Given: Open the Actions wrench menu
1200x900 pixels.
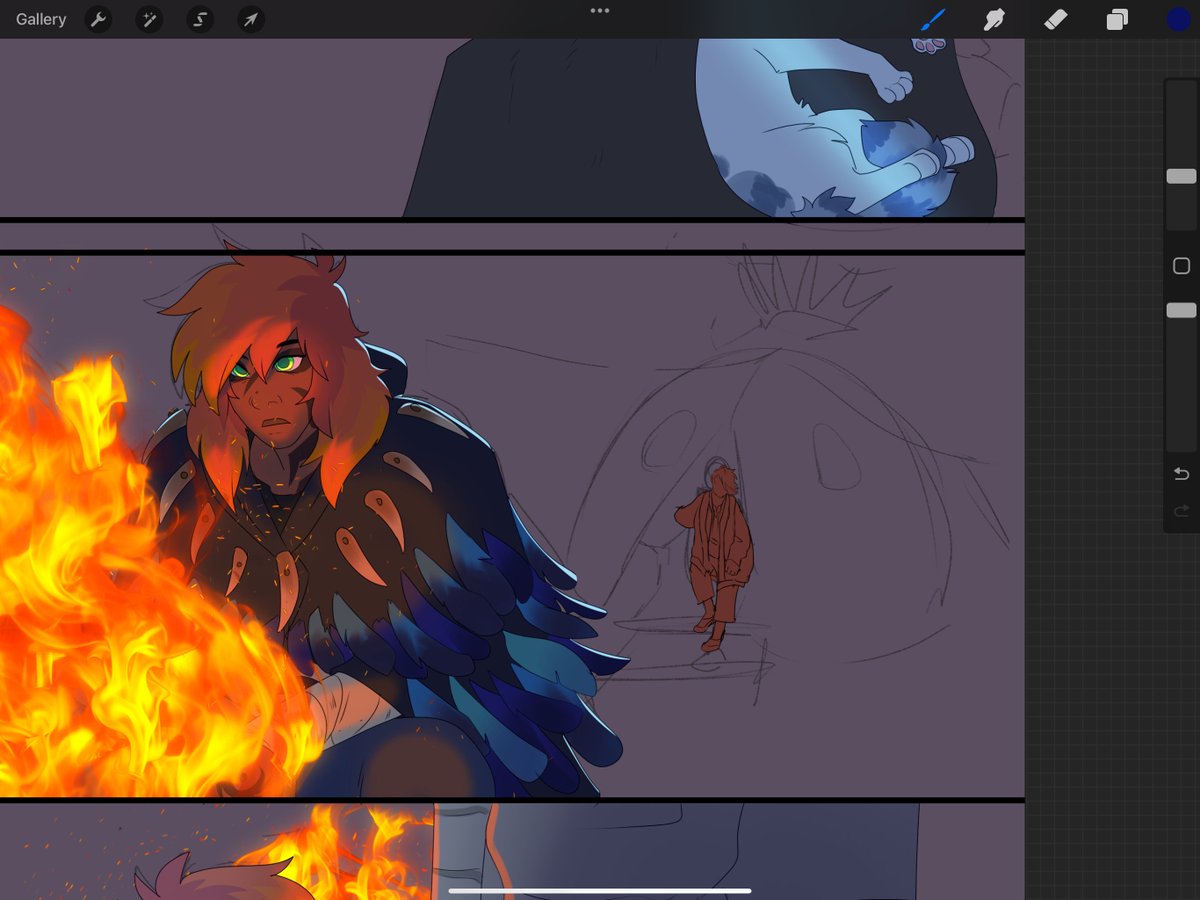Looking at the screenshot, I should [98, 19].
